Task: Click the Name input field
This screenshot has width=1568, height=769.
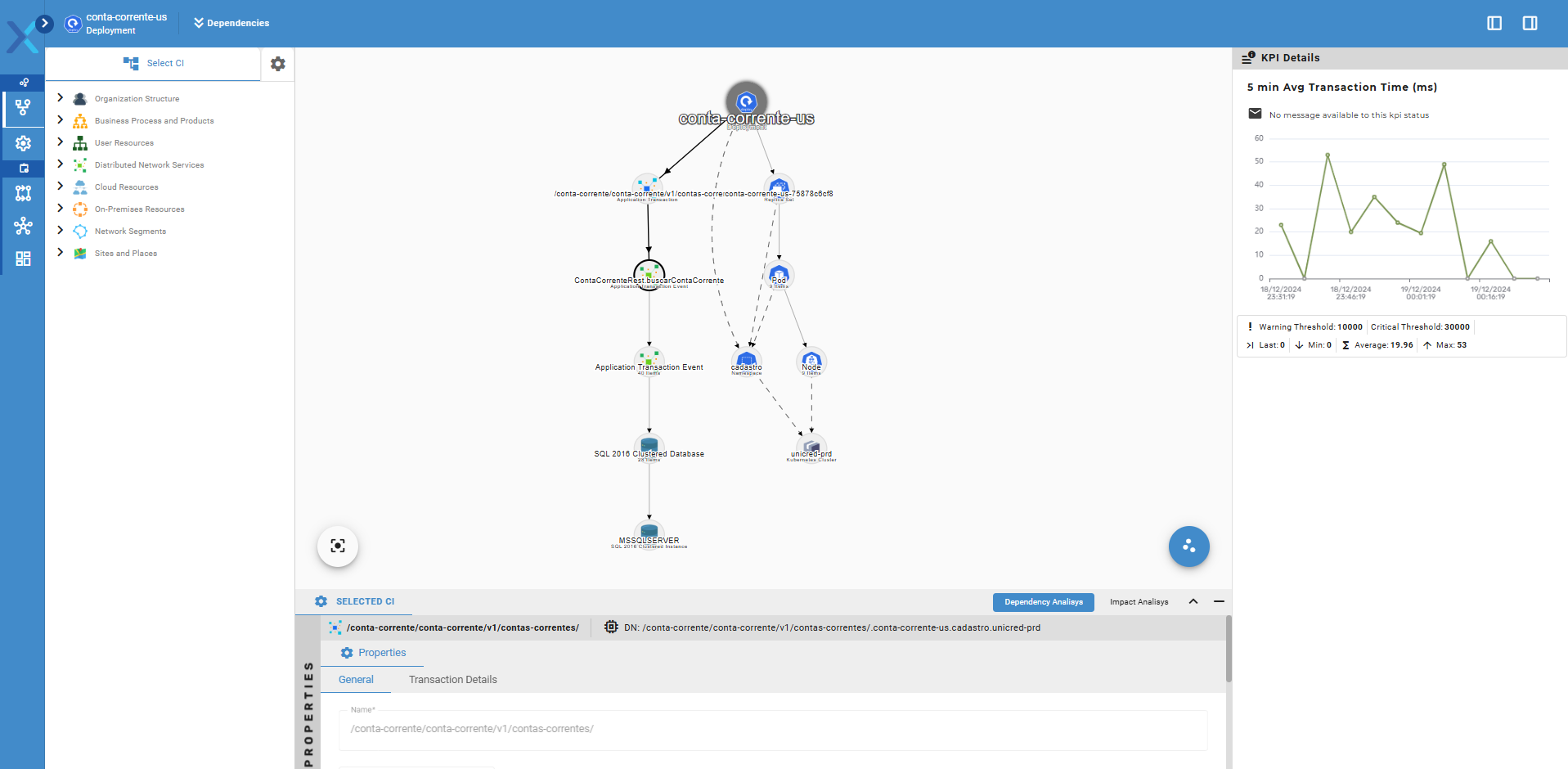Action: click(x=773, y=729)
